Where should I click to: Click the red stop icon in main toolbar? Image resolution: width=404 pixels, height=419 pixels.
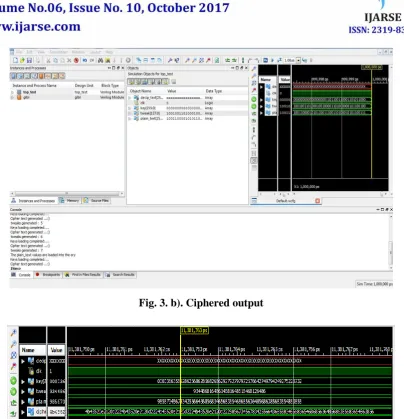(x=76, y=60)
